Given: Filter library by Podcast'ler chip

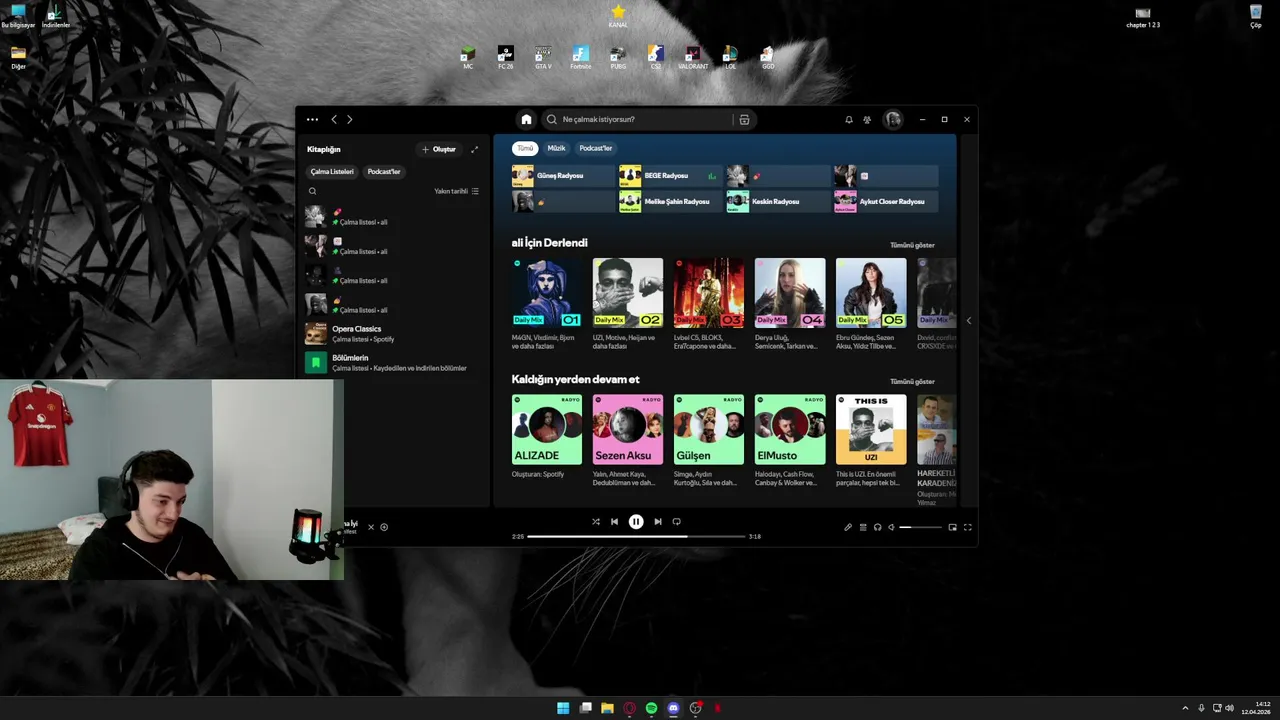Looking at the screenshot, I should click(384, 171).
